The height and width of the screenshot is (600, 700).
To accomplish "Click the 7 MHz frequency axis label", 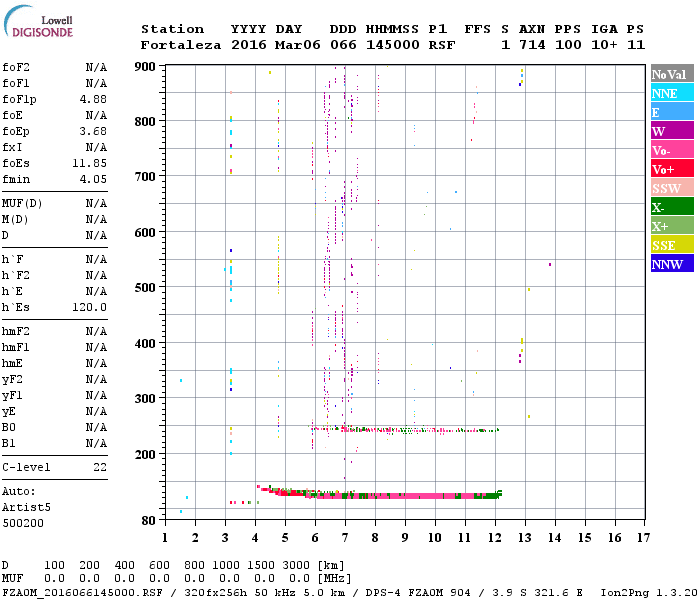I will pyautogui.click(x=345, y=538).
